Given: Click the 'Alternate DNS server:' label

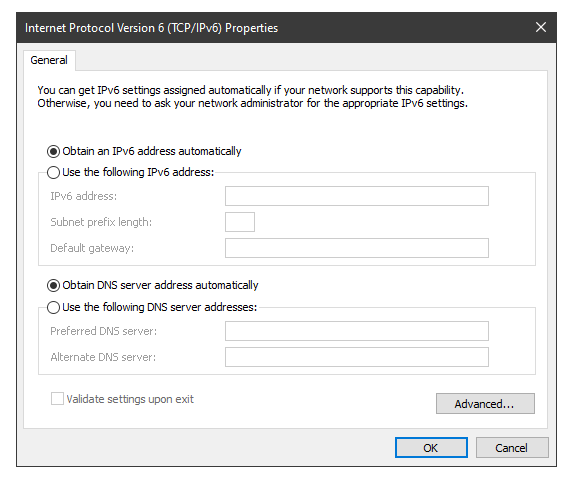Looking at the screenshot, I should pyautogui.click(x=103, y=357).
